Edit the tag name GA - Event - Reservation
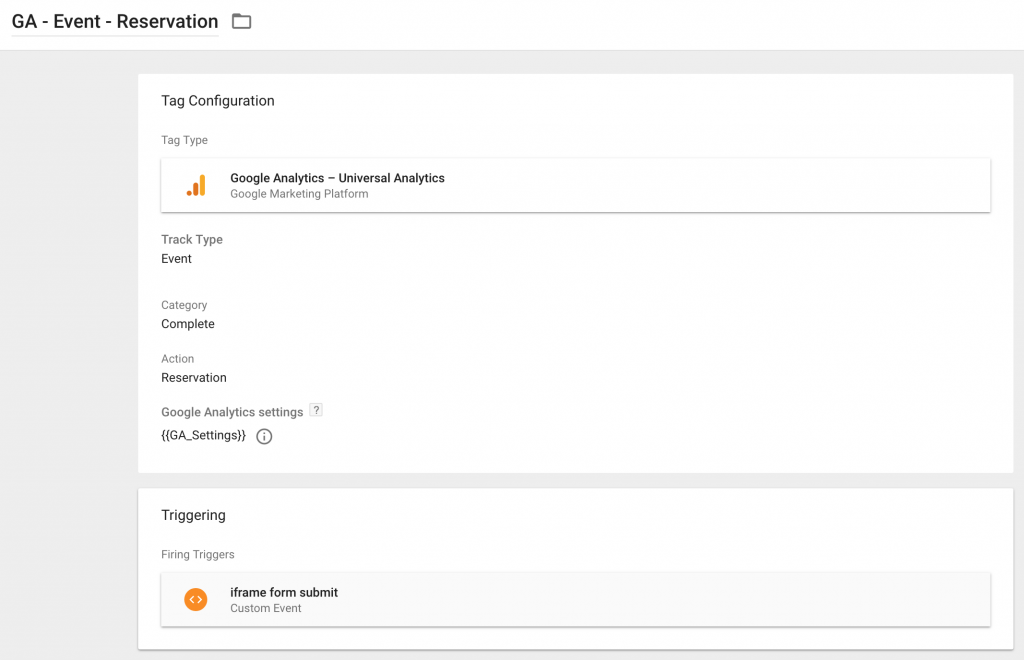1024x660 pixels. point(114,21)
